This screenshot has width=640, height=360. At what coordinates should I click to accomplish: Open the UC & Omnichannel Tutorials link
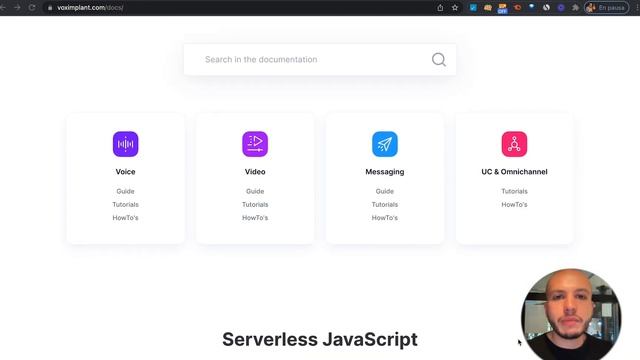pos(514,191)
